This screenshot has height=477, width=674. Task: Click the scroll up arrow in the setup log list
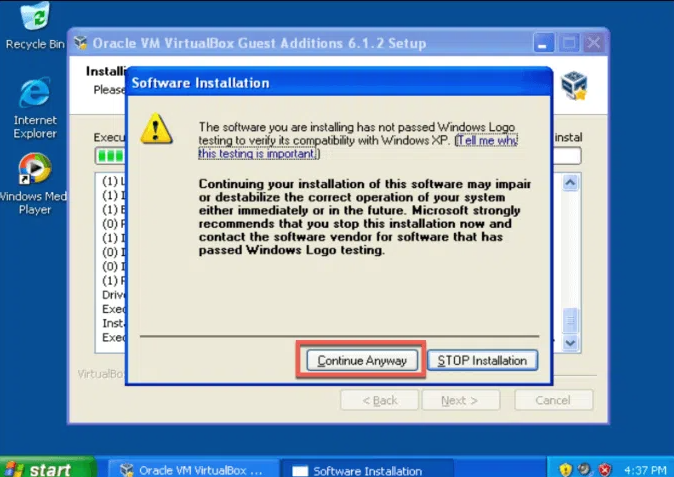click(570, 183)
